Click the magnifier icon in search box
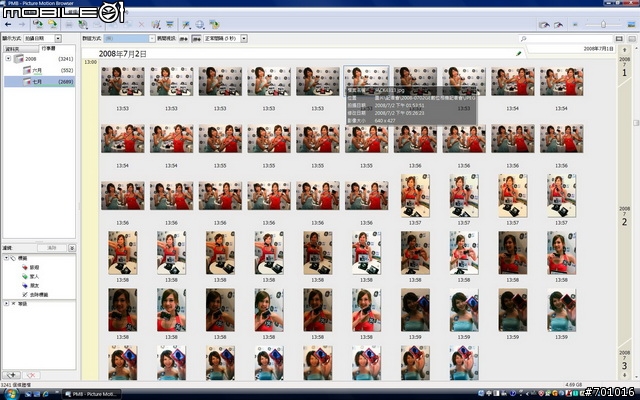The width and height of the screenshot is (640, 400). click(x=523, y=39)
